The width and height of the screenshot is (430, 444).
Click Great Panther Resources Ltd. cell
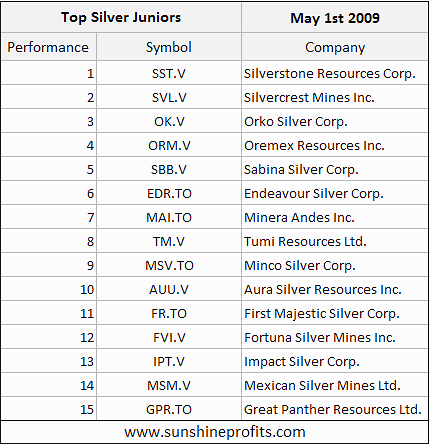[335, 409]
